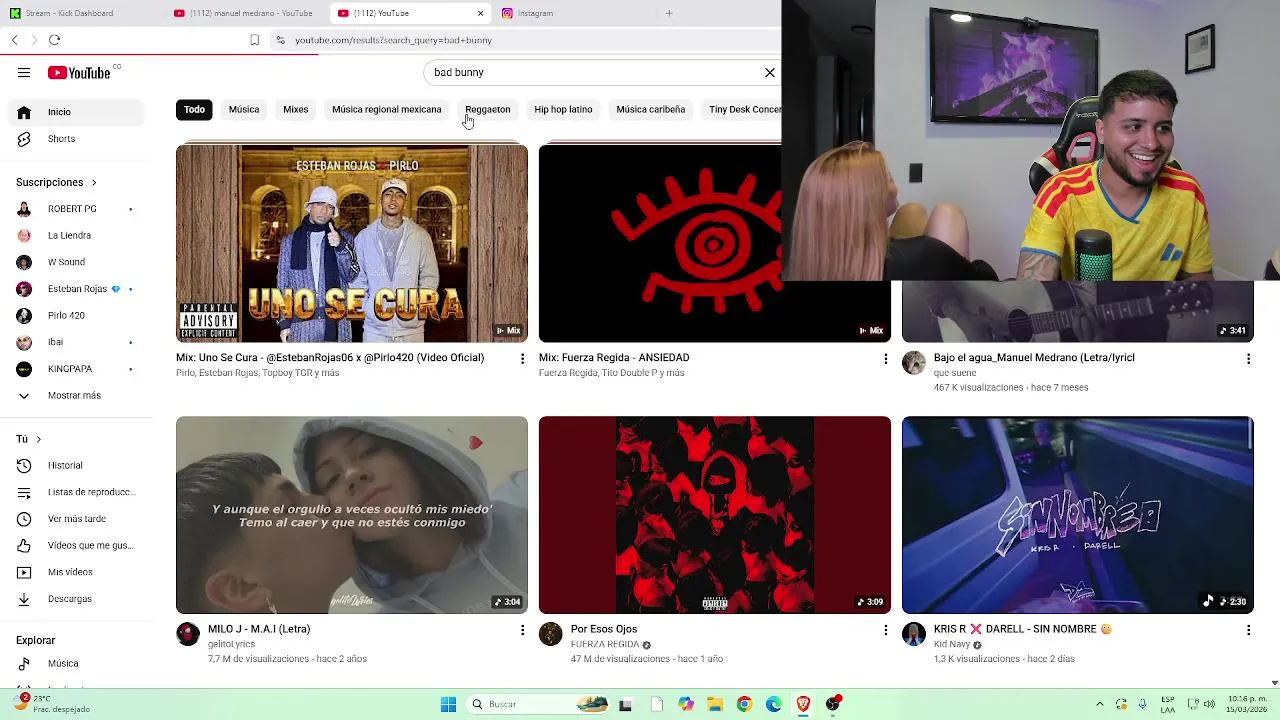1280x720 pixels.
Task: Open options for MILO J M.A.I video
Action: [x=522, y=630]
